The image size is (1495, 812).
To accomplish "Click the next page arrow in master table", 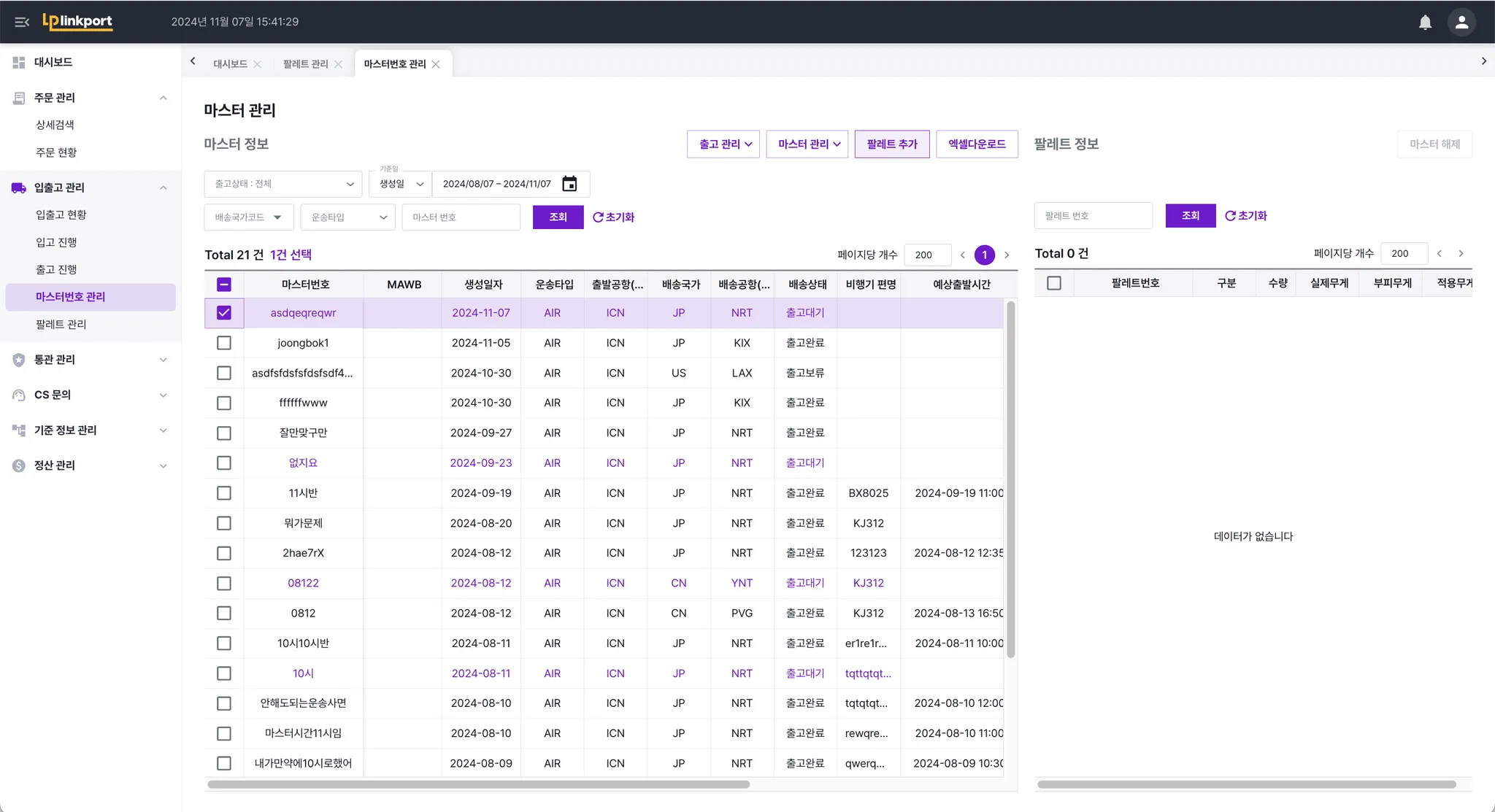I will tap(1007, 255).
